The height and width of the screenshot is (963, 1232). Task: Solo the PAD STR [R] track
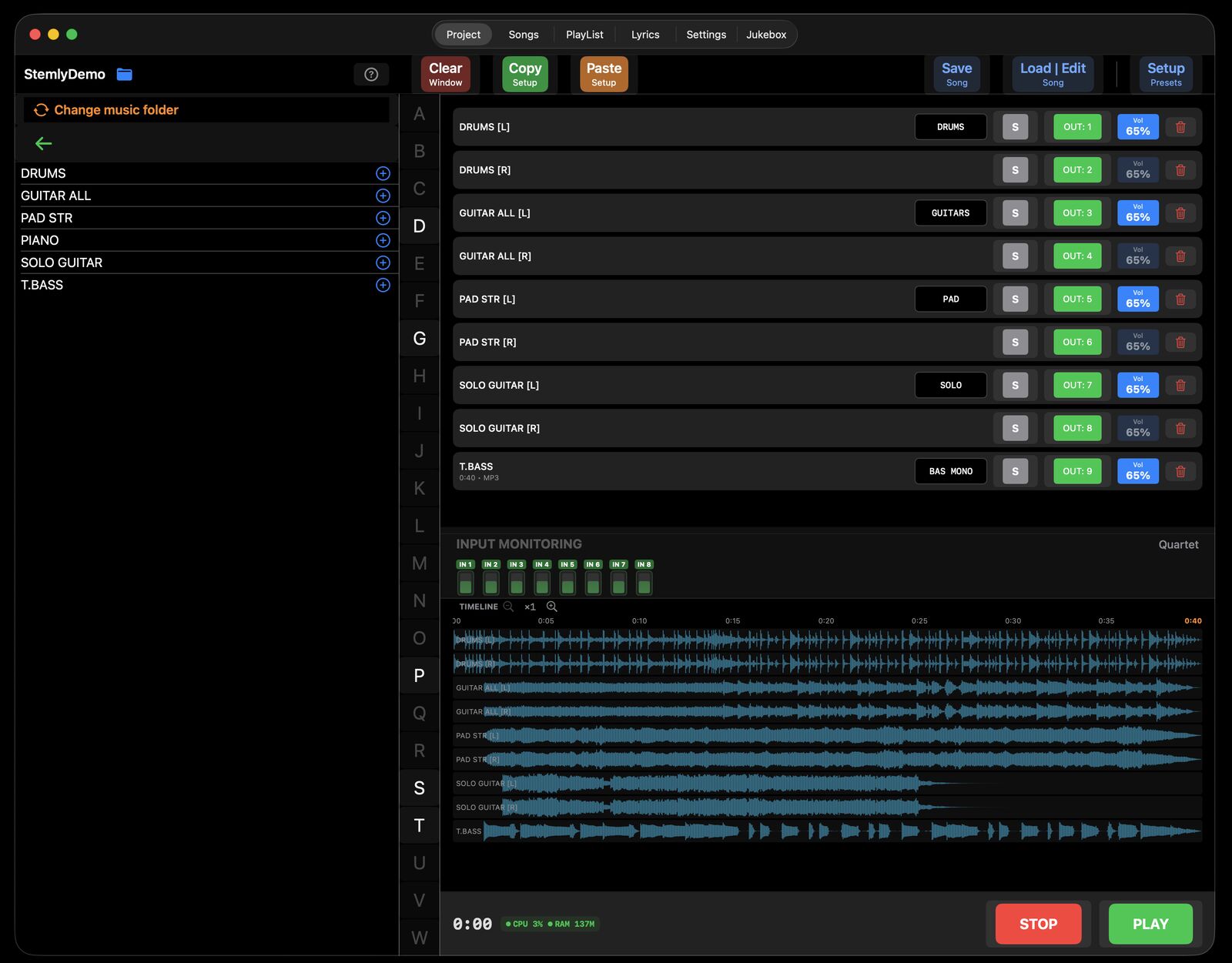1015,343
